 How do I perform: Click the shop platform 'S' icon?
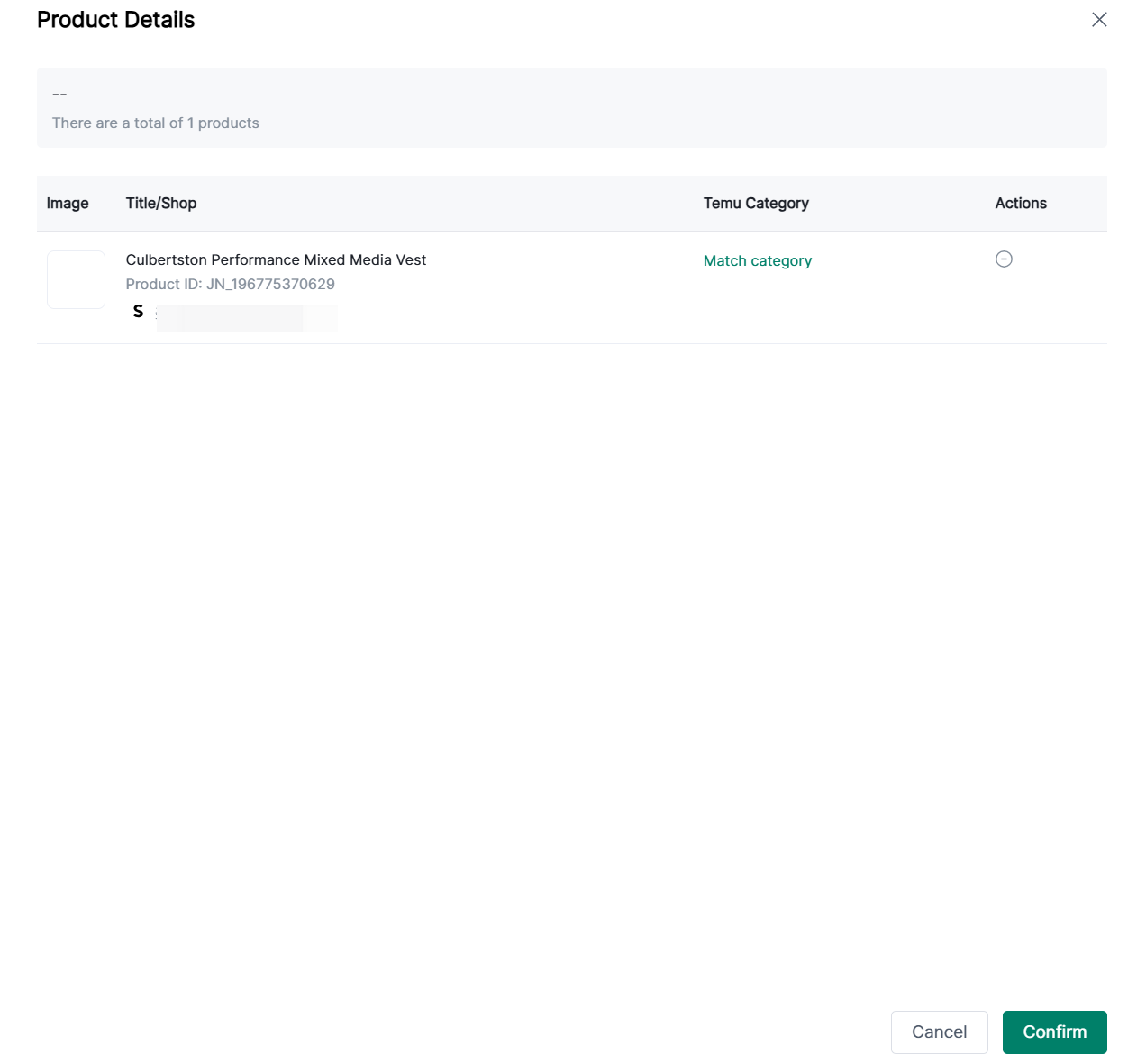[138, 312]
